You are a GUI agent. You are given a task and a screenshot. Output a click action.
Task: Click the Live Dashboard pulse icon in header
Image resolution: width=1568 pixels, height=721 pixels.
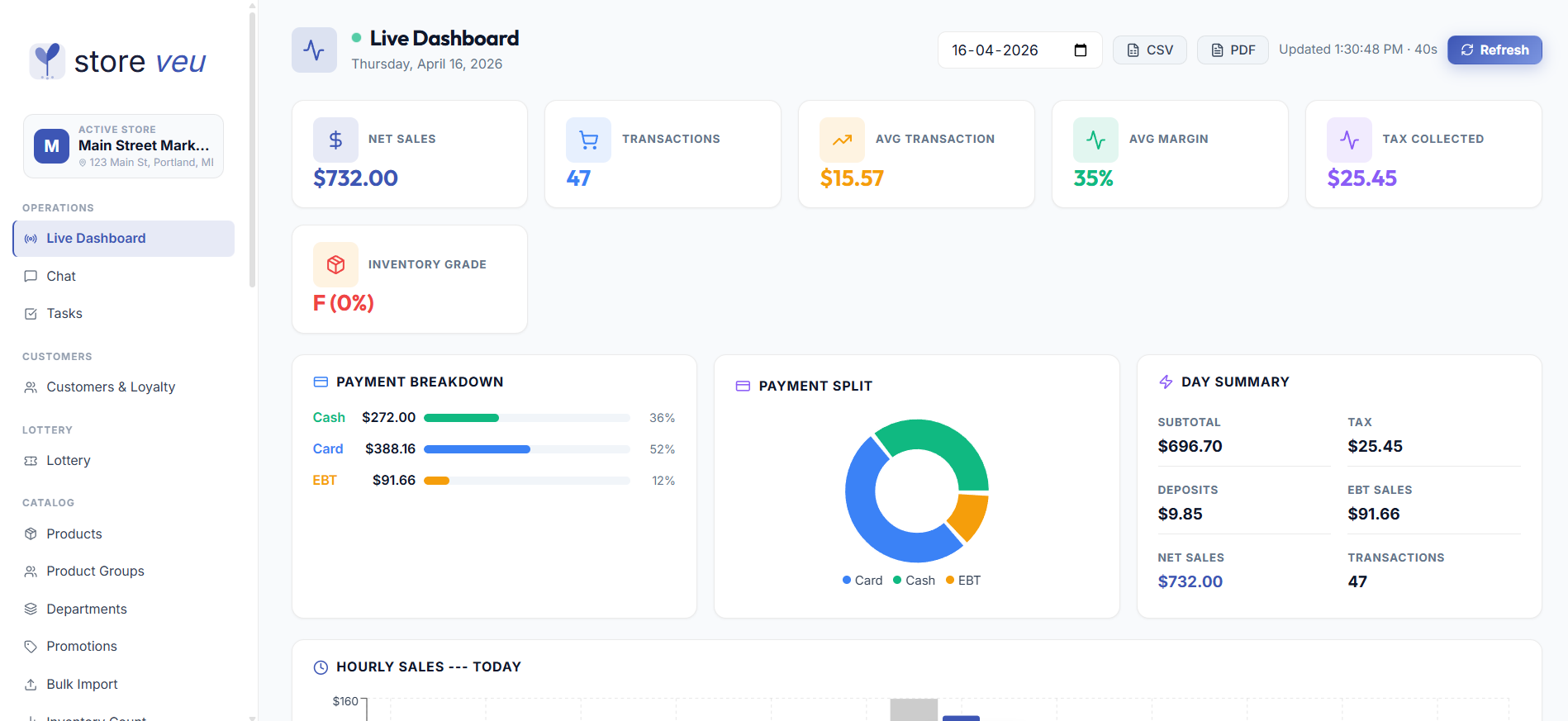(x=314, y=50)
